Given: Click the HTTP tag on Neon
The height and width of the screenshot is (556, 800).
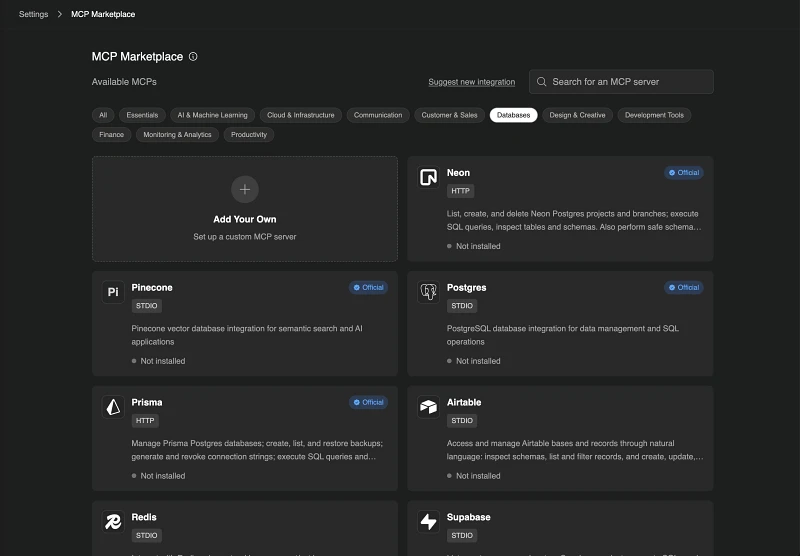Looking at the screenshot, I should coord(460,191).
